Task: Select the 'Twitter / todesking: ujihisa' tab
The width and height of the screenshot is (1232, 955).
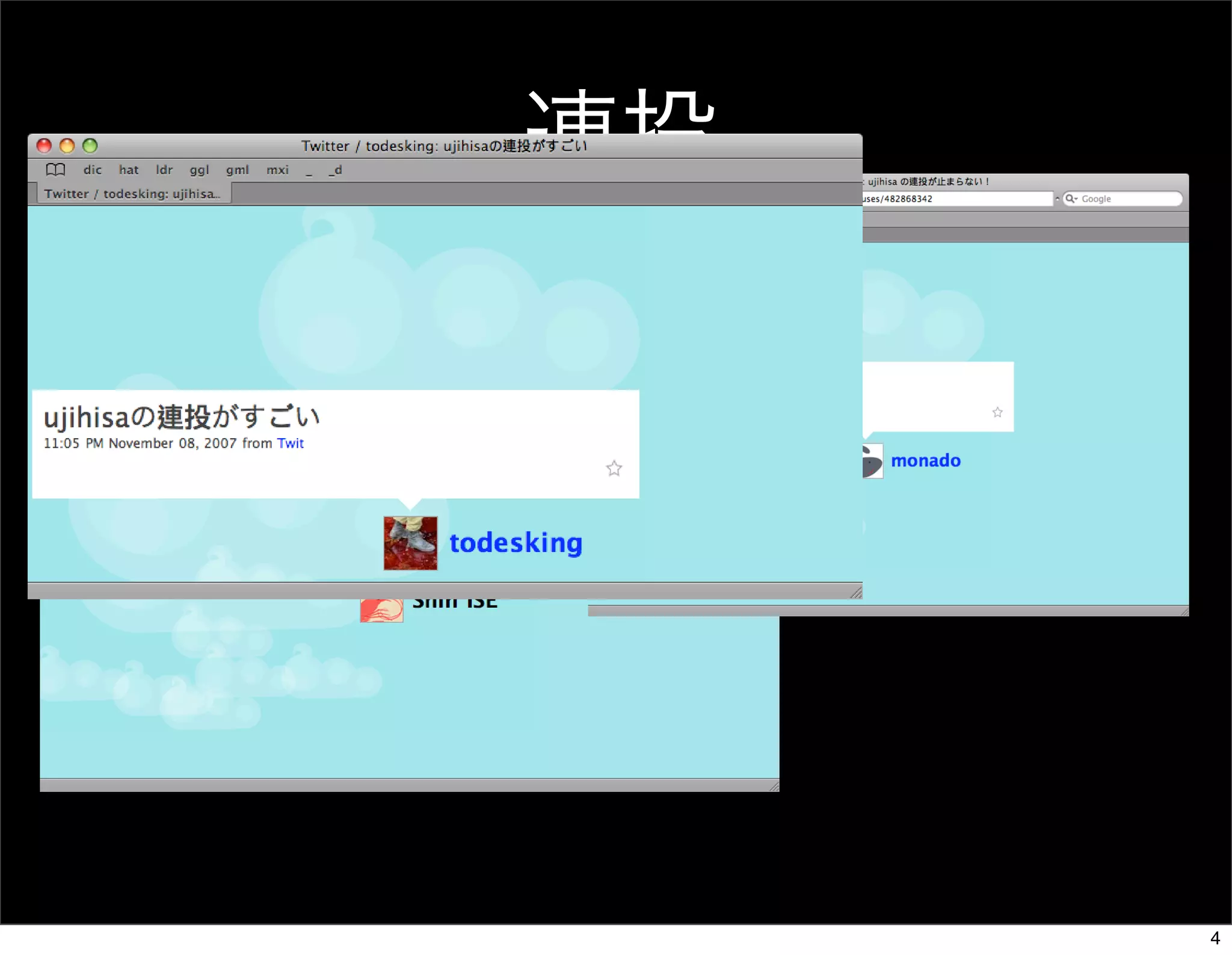Action: point(132,194)
